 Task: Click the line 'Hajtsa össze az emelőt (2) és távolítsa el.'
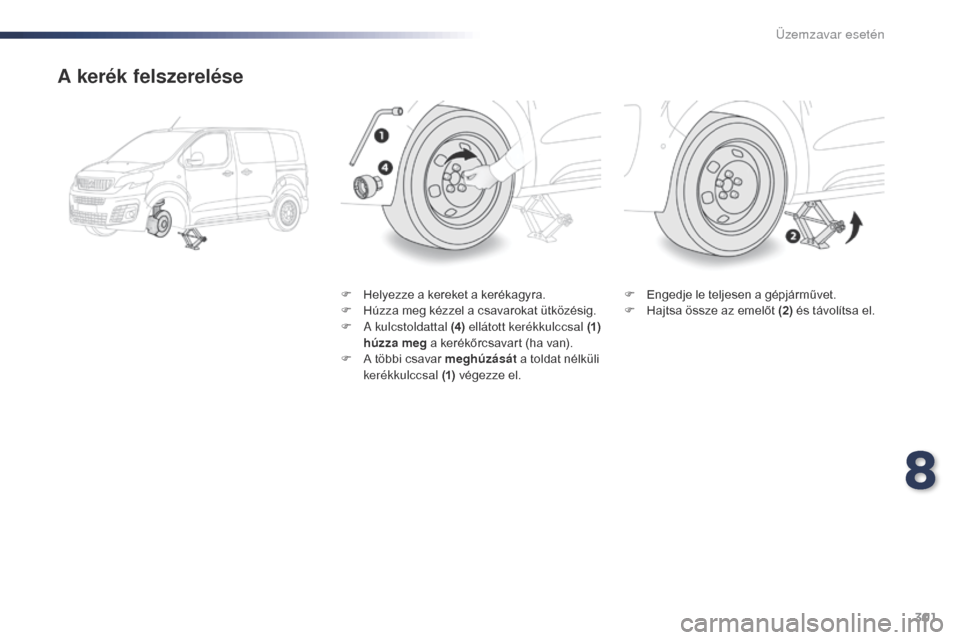tap(760, 311)
